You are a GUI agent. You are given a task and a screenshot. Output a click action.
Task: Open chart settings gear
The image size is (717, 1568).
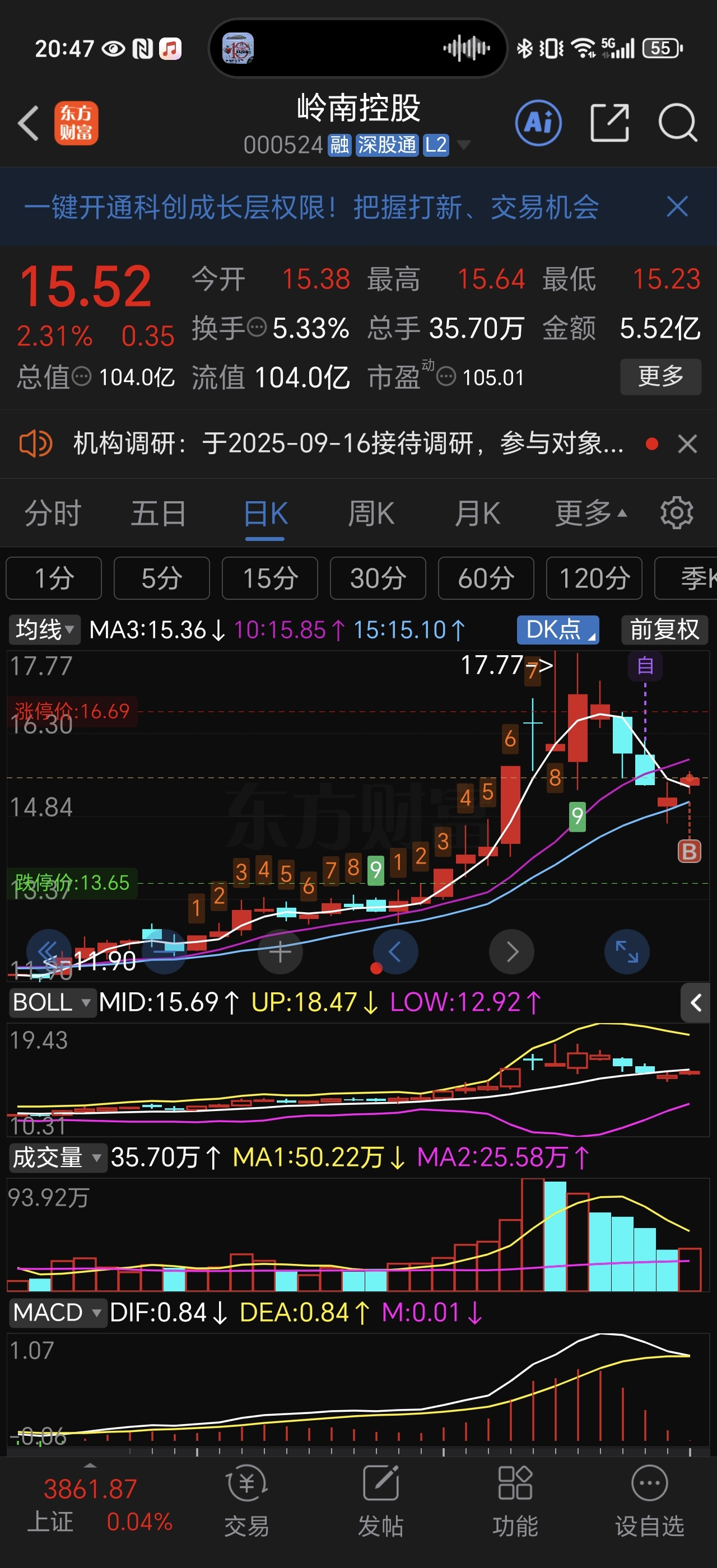tap(676, 513)
